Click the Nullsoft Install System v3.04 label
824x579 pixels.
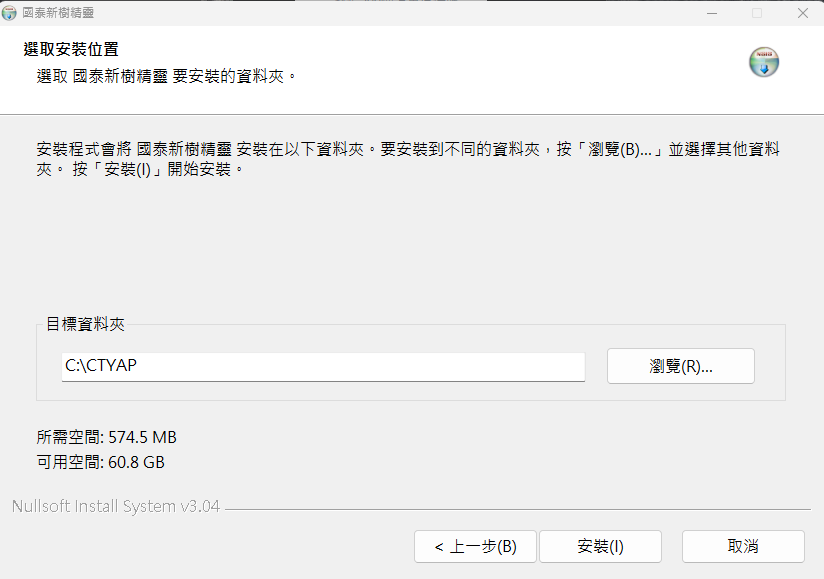click(x=116, y=506)
